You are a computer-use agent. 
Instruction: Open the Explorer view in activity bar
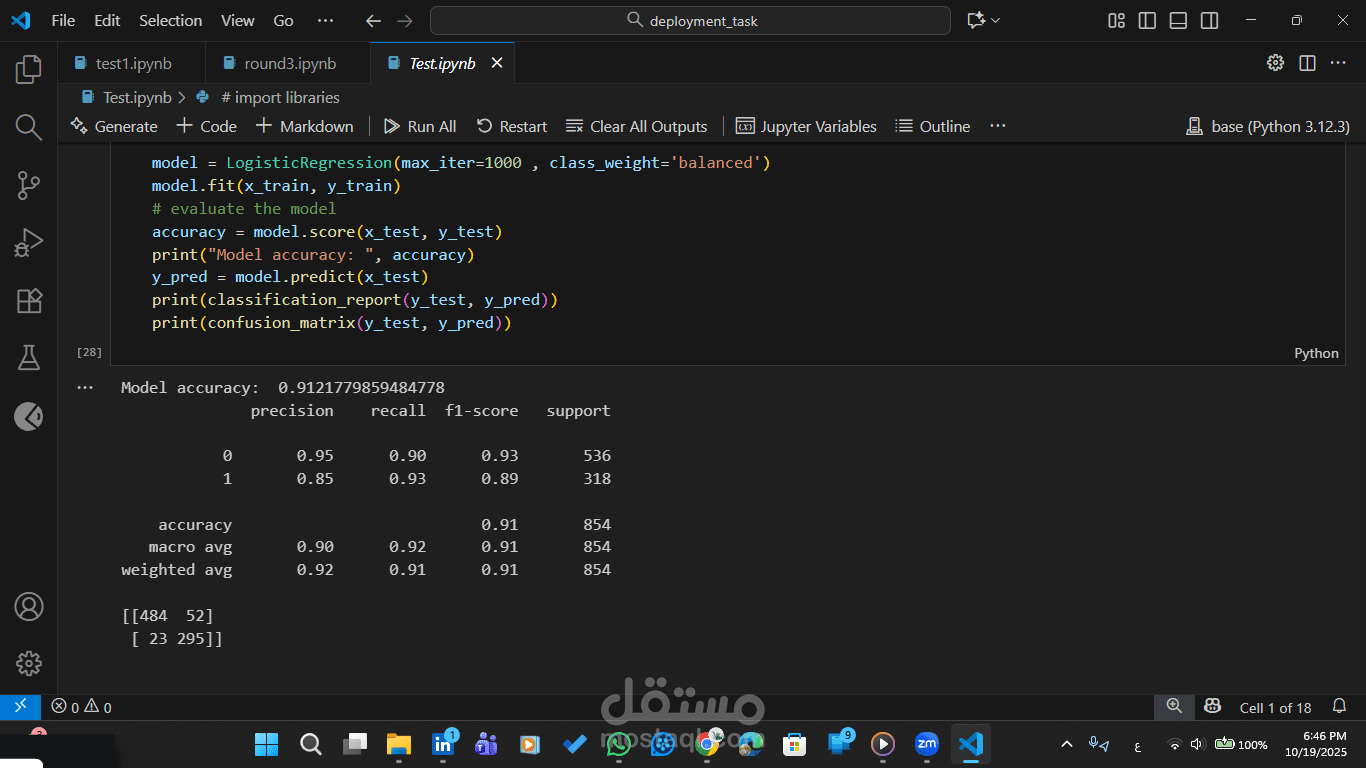click(29, 69)
